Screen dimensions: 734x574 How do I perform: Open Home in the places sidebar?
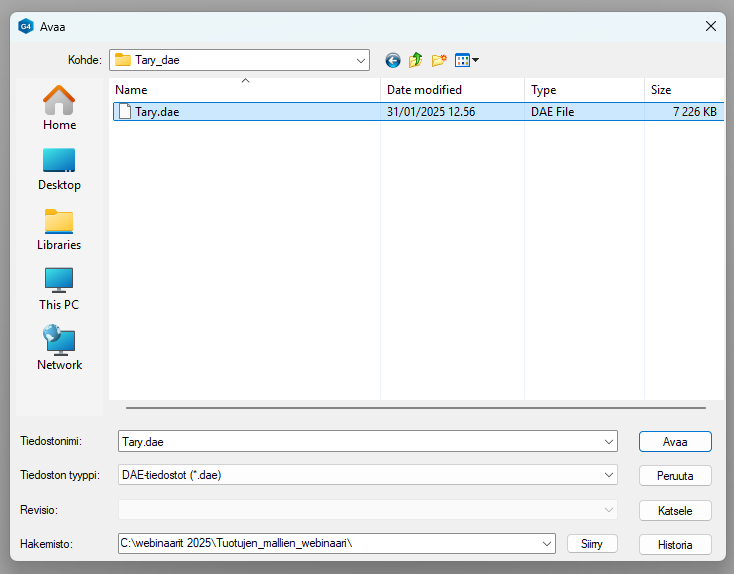click(59, 108)
